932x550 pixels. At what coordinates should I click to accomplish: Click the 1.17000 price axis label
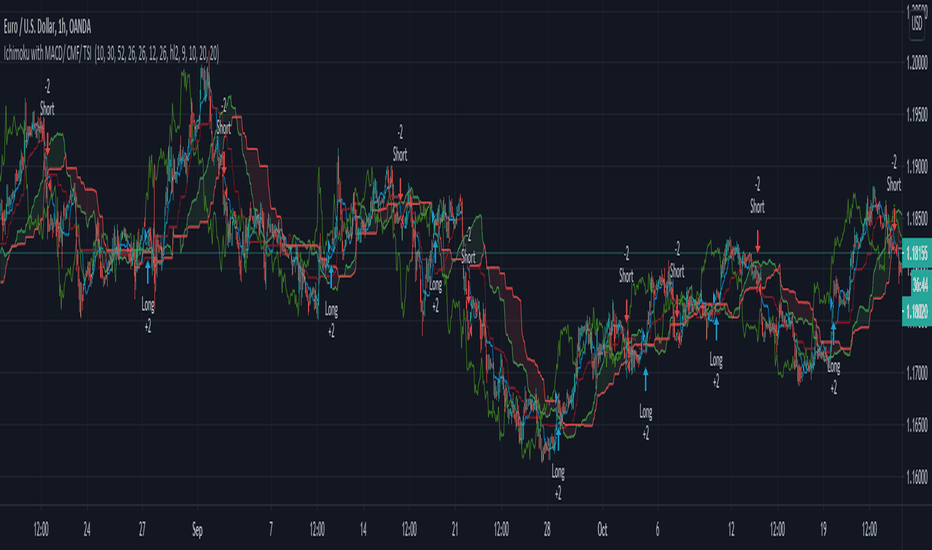point(917,373)
